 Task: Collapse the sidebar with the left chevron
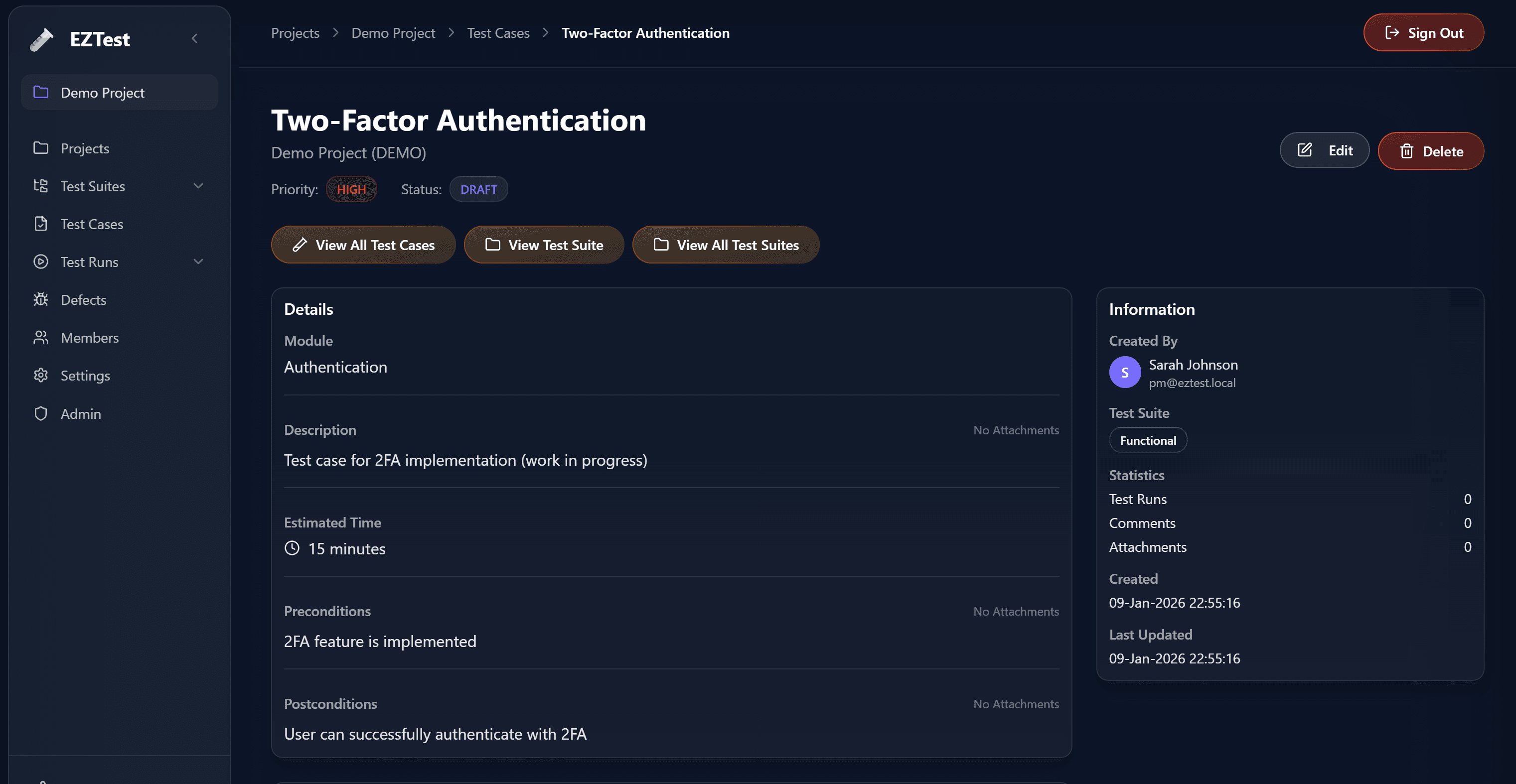(x=195, y=38)
